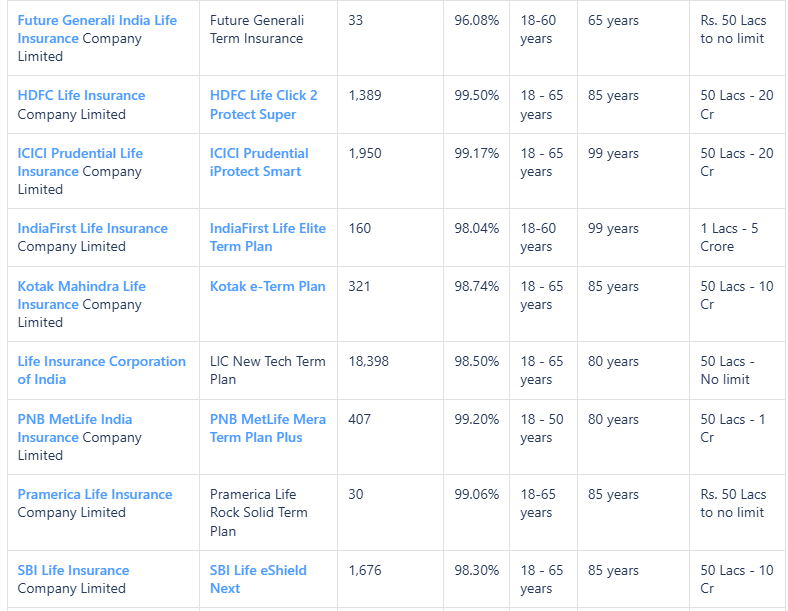Viewport: 788px width, 611px height.
Task: Select LIC New Tech Term Plan cell
Action: (x=267, y=371)
